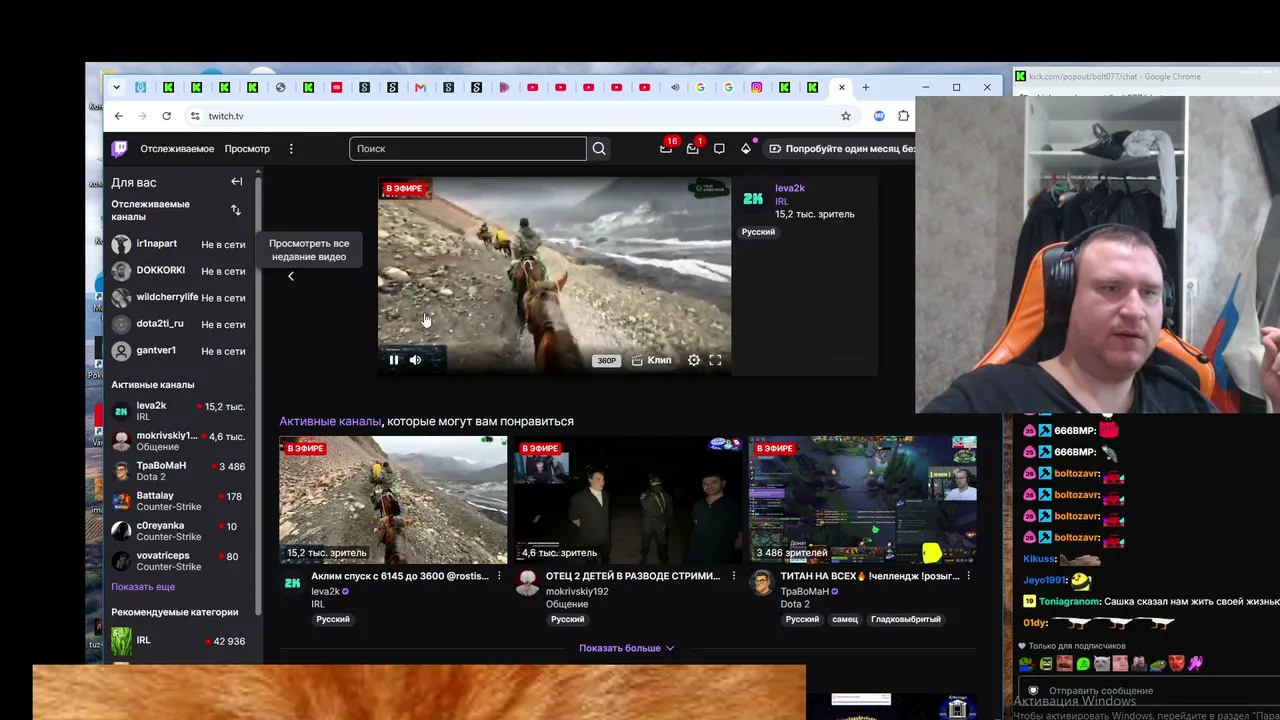Open site information icon beside twitch.tv
Image resolution: width=1280 pixels, height=720 pixels.
coord(195,116)
